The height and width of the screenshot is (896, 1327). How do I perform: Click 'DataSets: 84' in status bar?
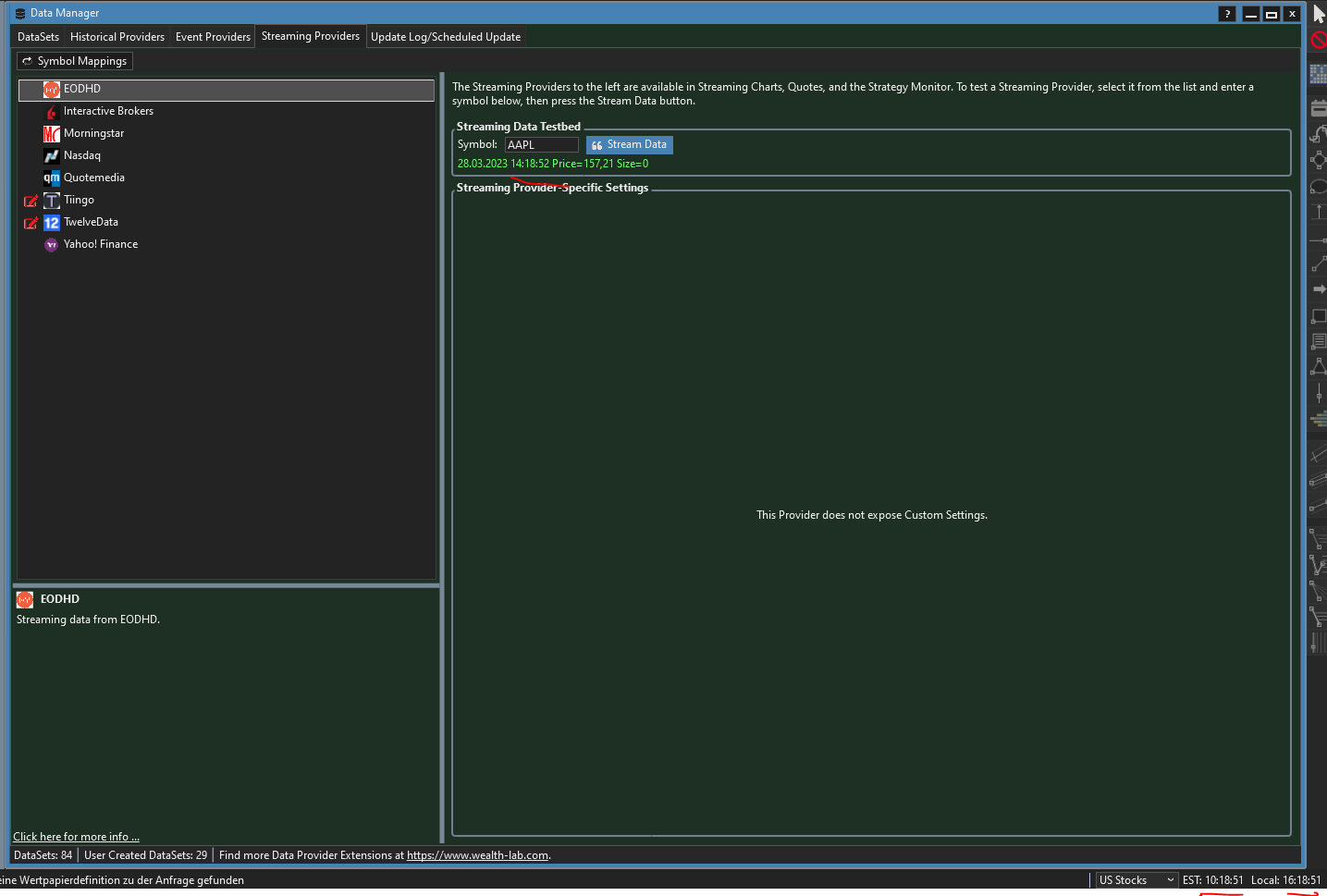(x=43, y=855)
